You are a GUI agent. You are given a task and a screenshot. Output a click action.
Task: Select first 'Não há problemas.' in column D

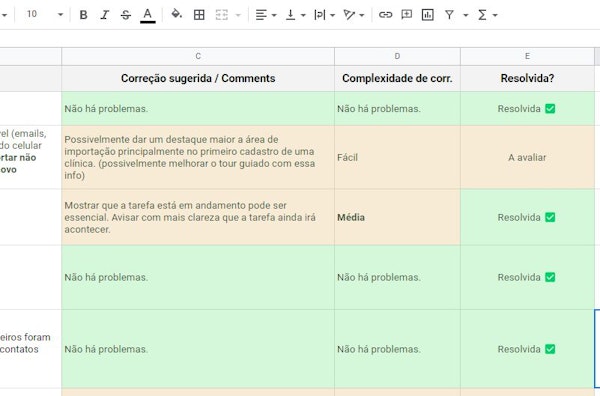[x=397, y=109]
